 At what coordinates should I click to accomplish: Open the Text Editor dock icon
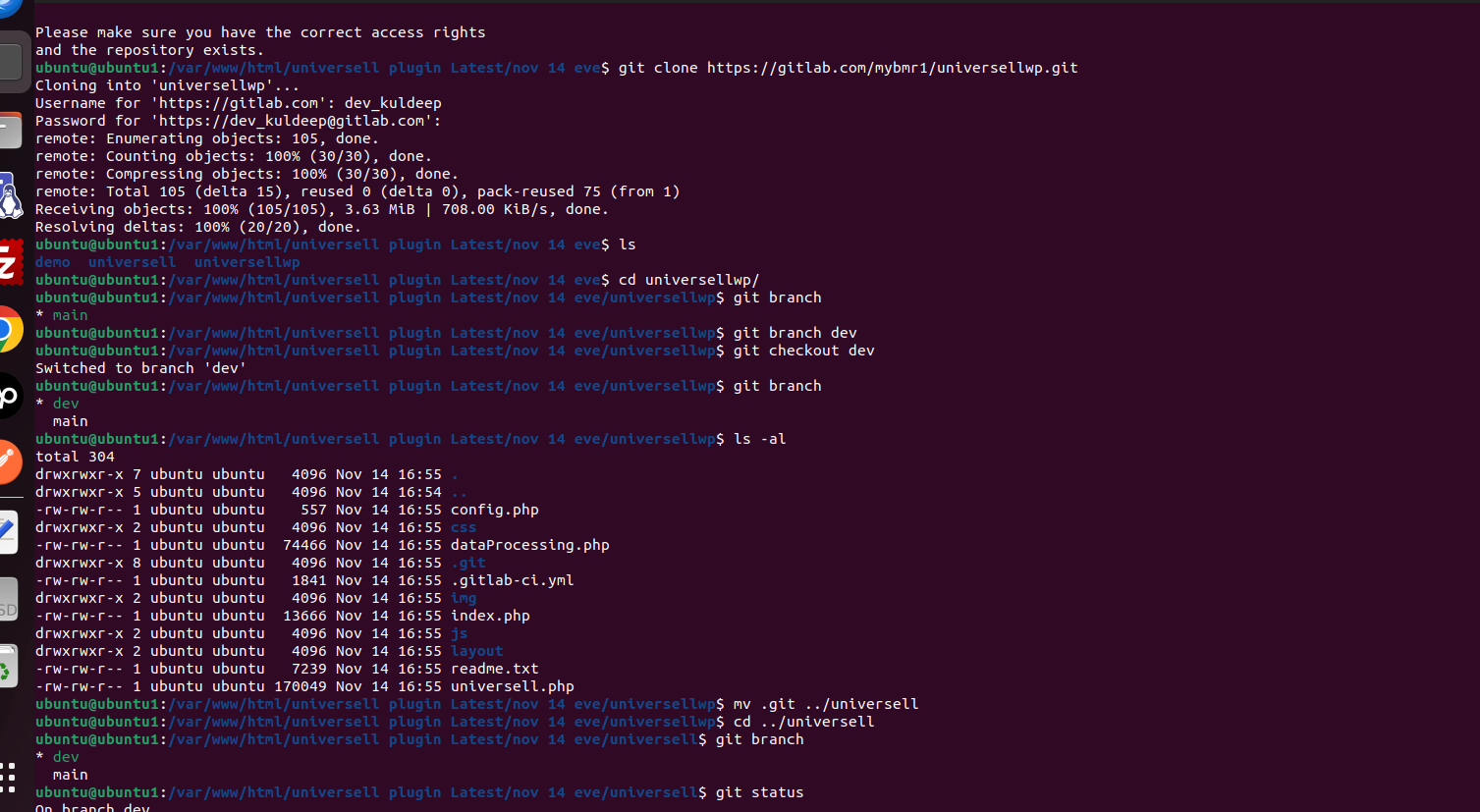click(x=8, y=531)
